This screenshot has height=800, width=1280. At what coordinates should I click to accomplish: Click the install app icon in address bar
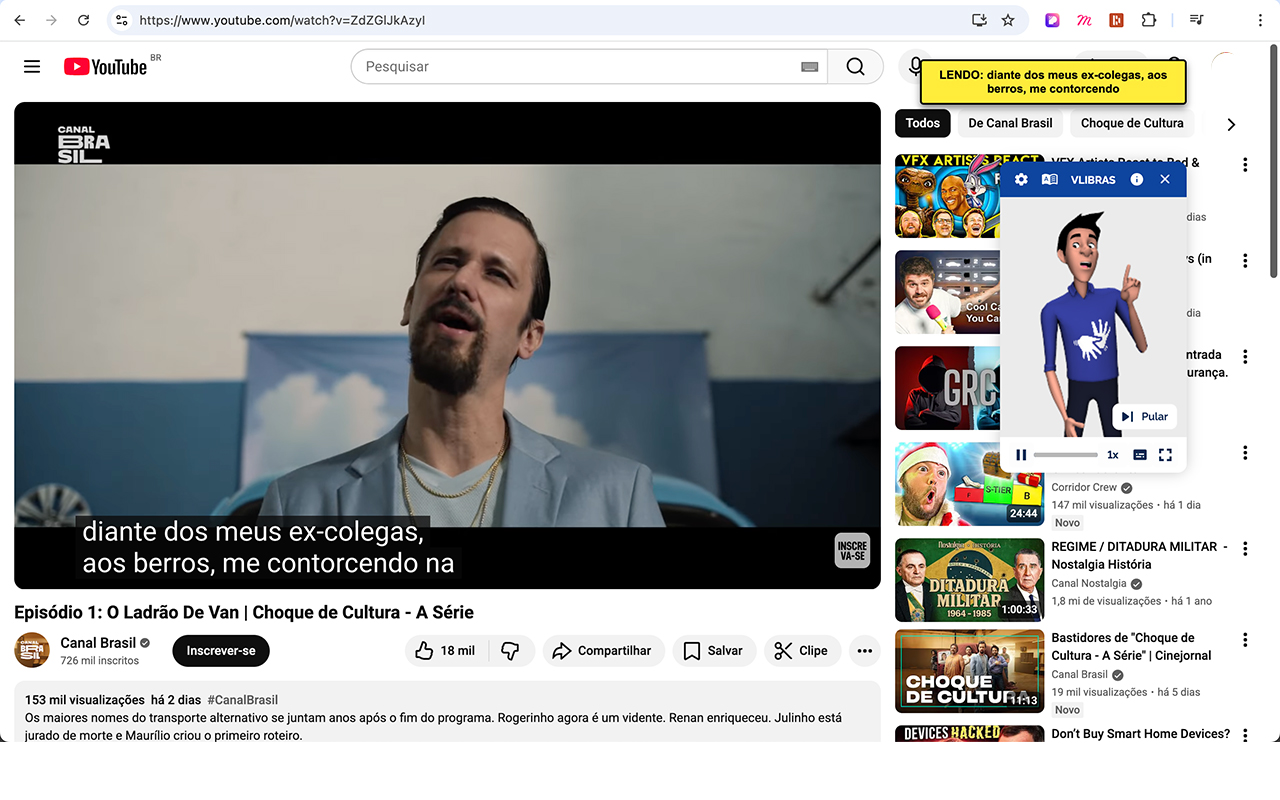click(x=979, y=20)
